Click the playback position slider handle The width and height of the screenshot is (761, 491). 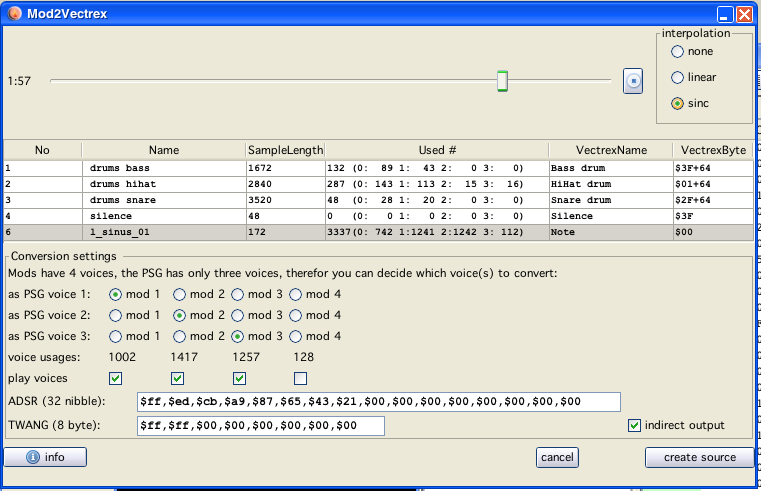[x=503, y=81]
